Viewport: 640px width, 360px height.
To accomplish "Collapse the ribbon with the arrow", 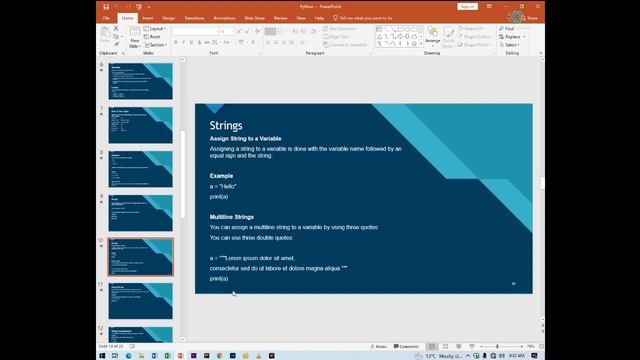I will pyautogui.click(x=541, y=53).
